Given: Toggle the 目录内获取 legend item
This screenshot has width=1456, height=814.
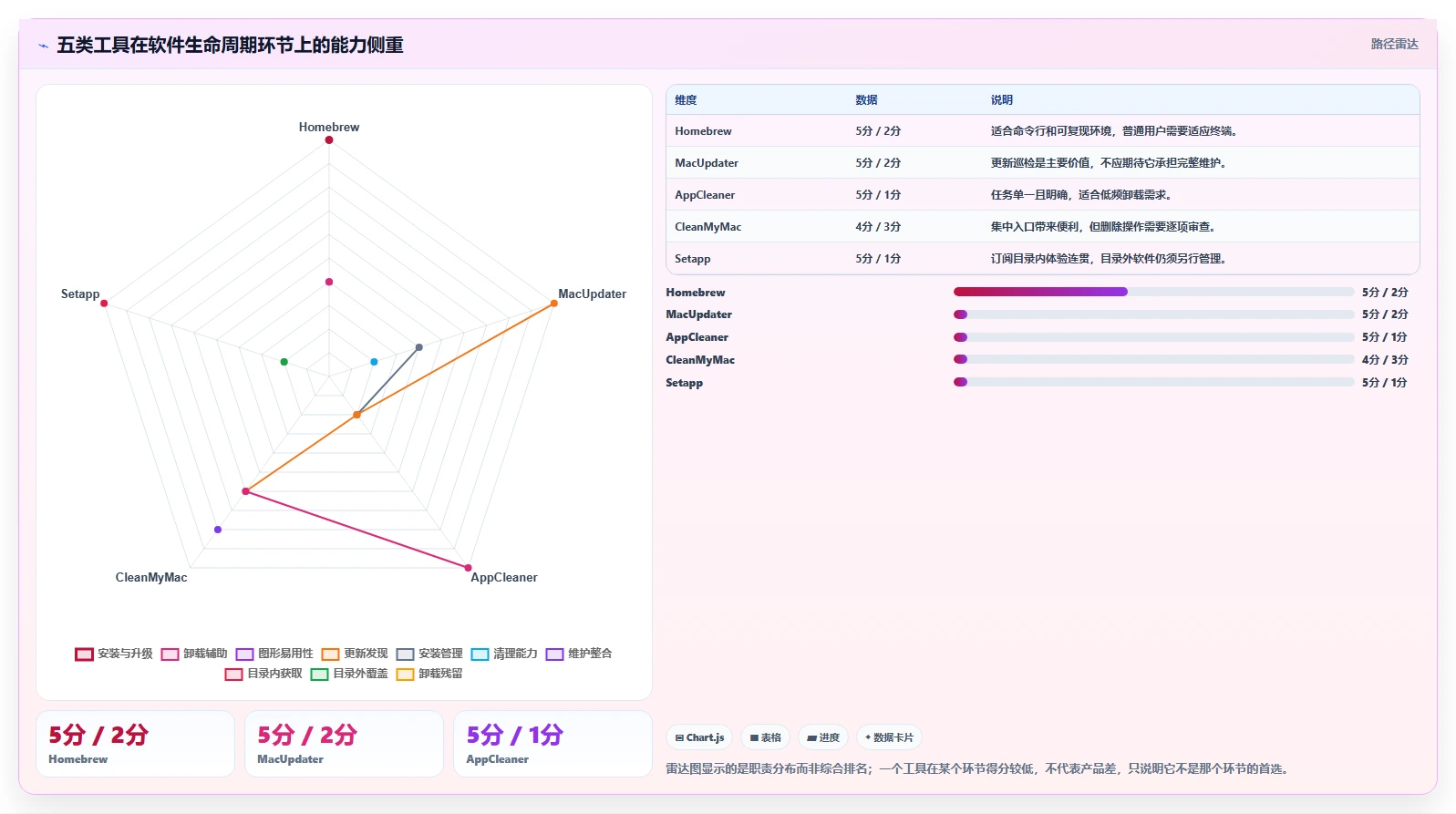Looking at the screenshot, I should click(x=263, y=674).
